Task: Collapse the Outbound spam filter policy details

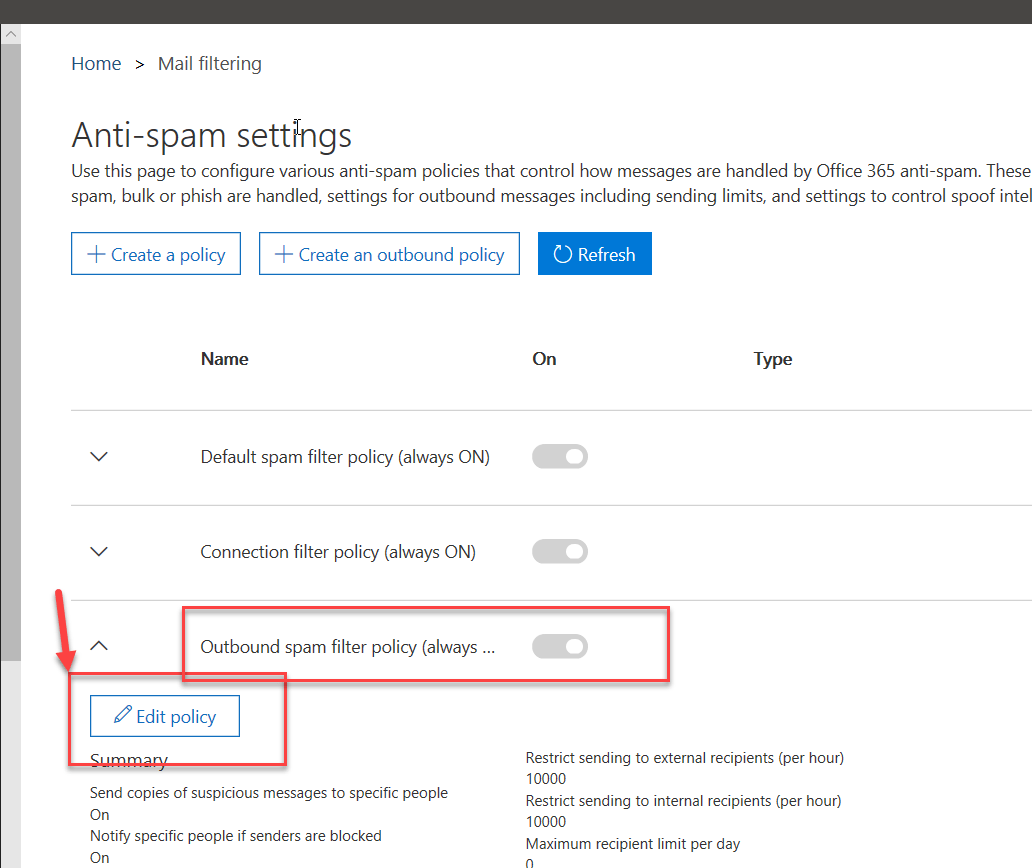Action: 98,646
